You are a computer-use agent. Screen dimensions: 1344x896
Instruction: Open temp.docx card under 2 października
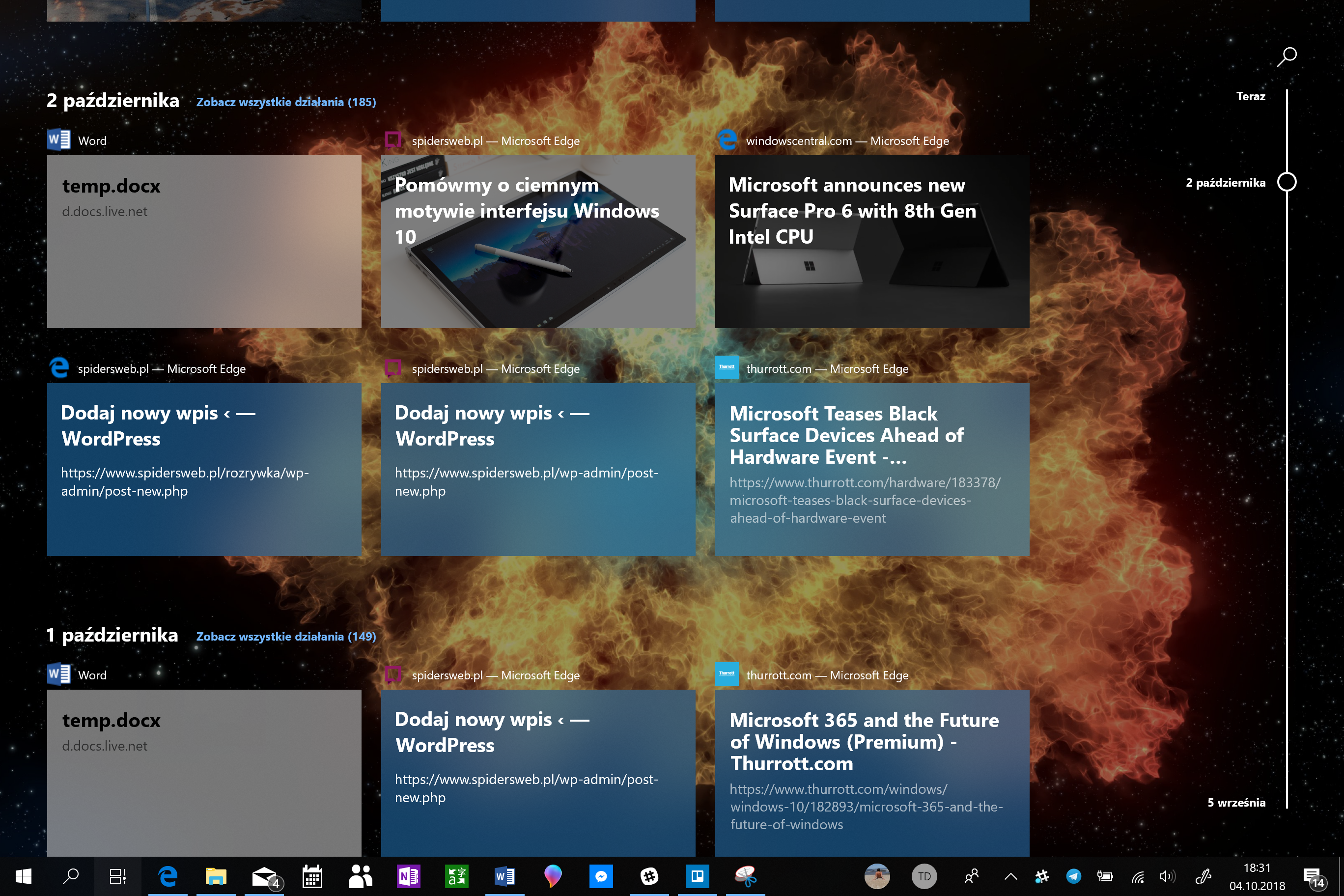204,242
